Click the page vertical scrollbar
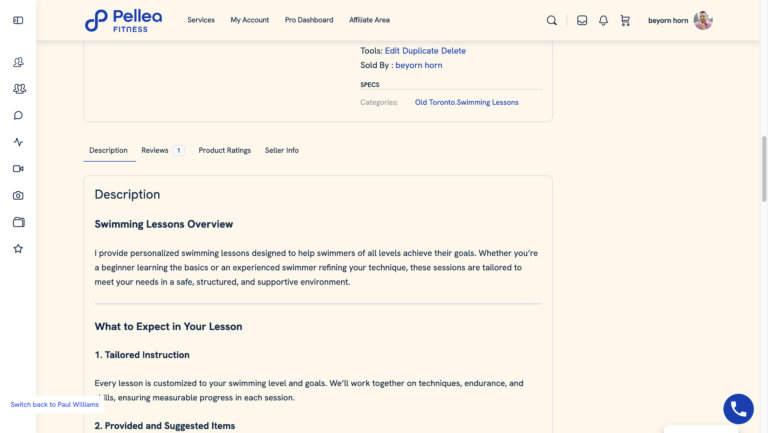Image resolution: width=768 pixels, height=433 pixels. [764, 168]
